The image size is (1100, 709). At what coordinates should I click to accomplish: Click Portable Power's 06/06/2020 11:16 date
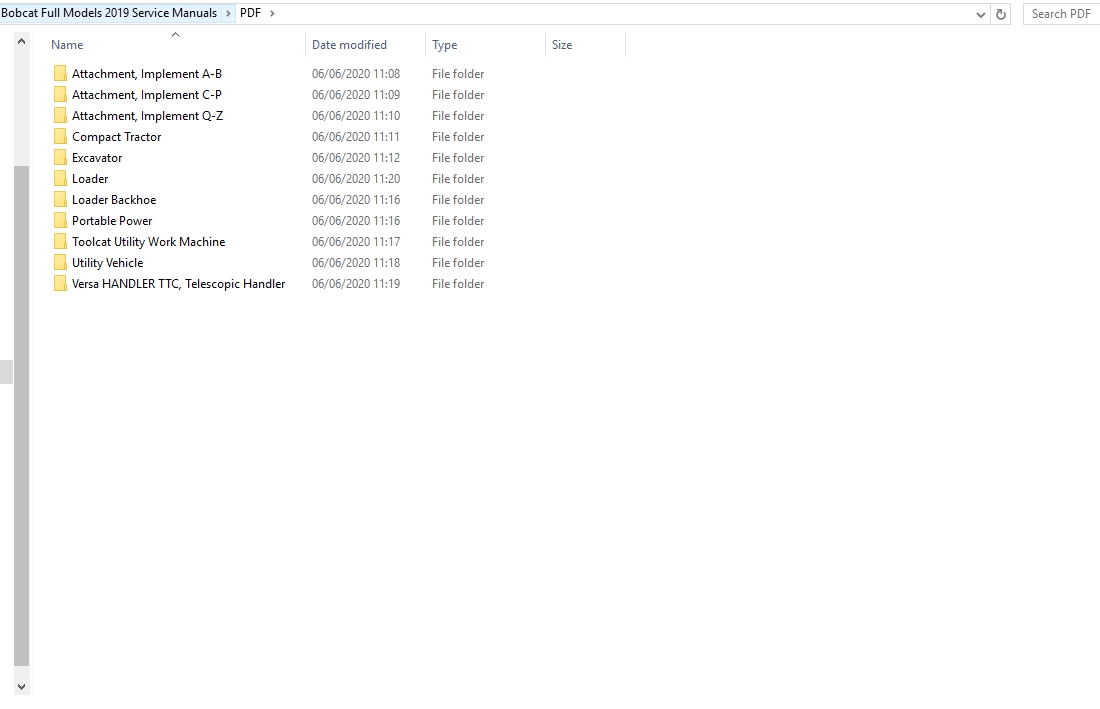[356, 221]
